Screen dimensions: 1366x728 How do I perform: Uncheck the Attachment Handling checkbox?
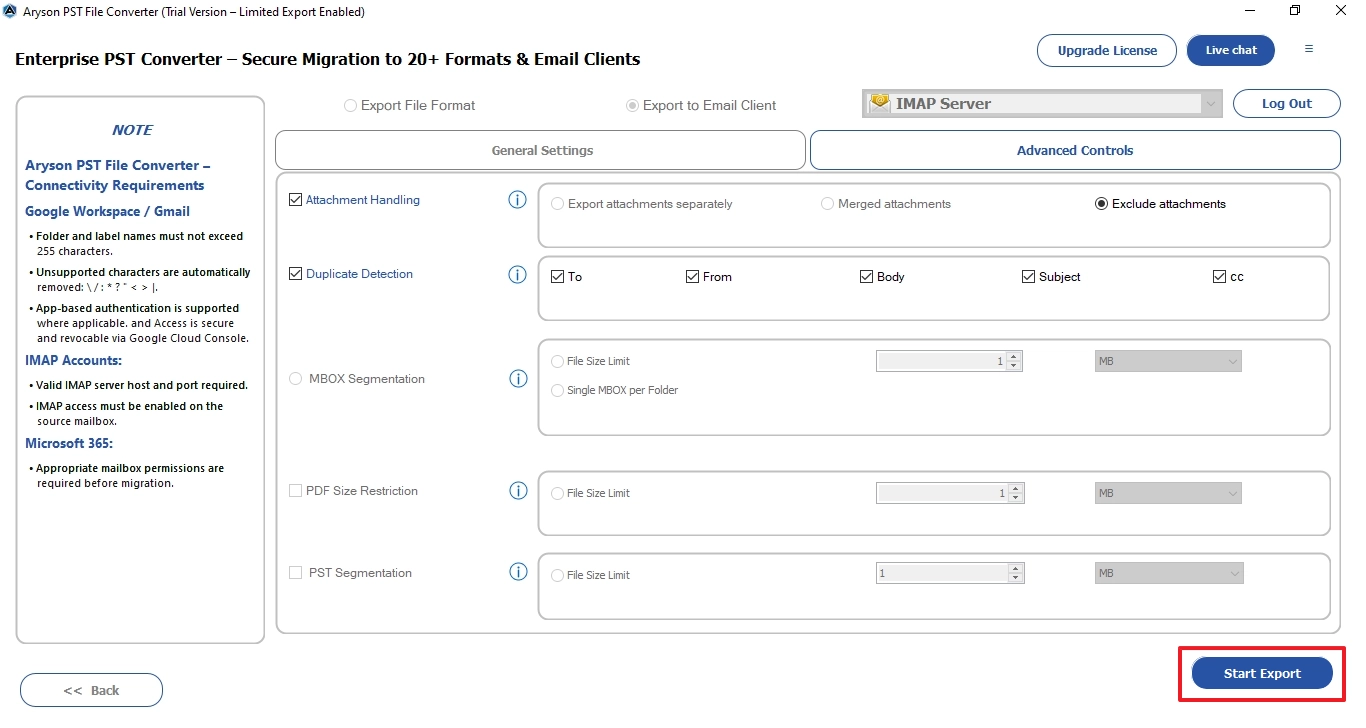coord(295,200)
